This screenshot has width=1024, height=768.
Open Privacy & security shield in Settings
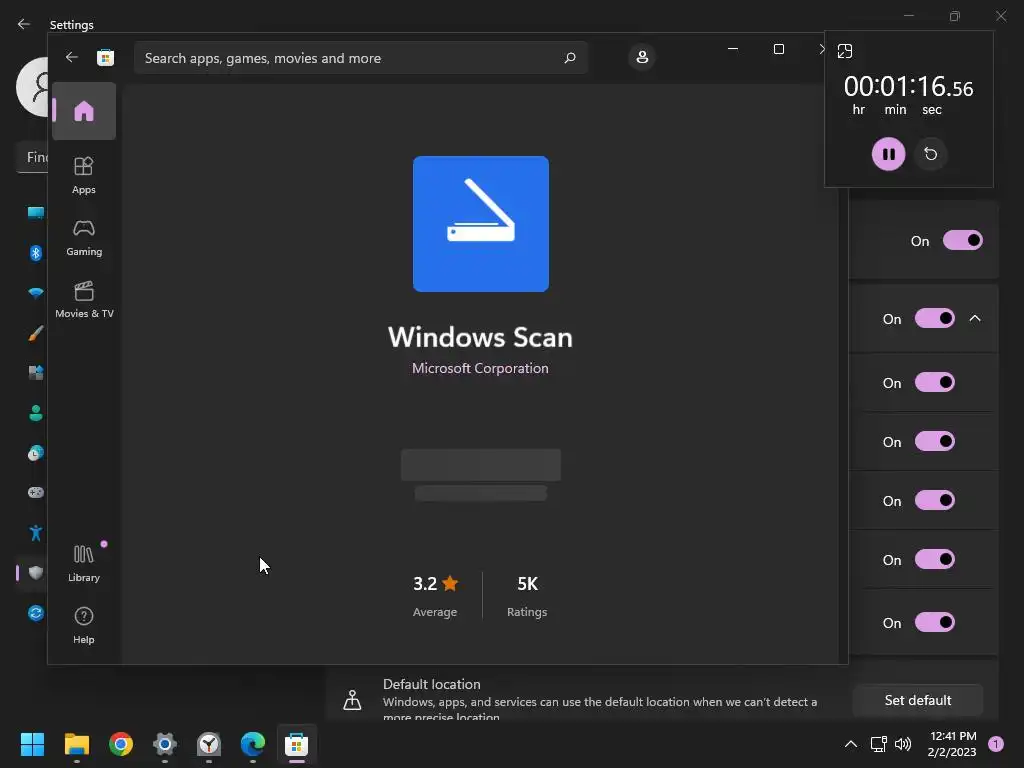coord(35,573)
